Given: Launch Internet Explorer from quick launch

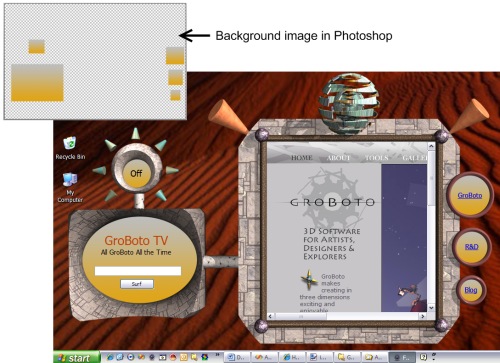Looking at the screenshot, I should pyautogui.click(x=110, y=357).
